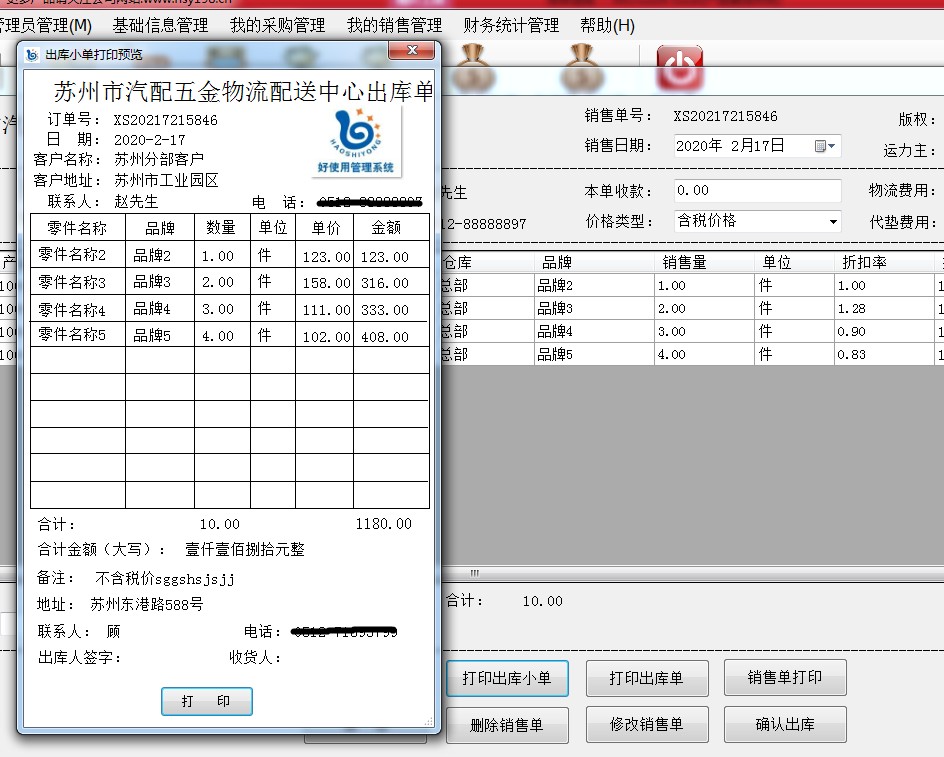Screen dimensions: 944x757
Task: Click the 销售日期 date field
Action: (757, 146)
